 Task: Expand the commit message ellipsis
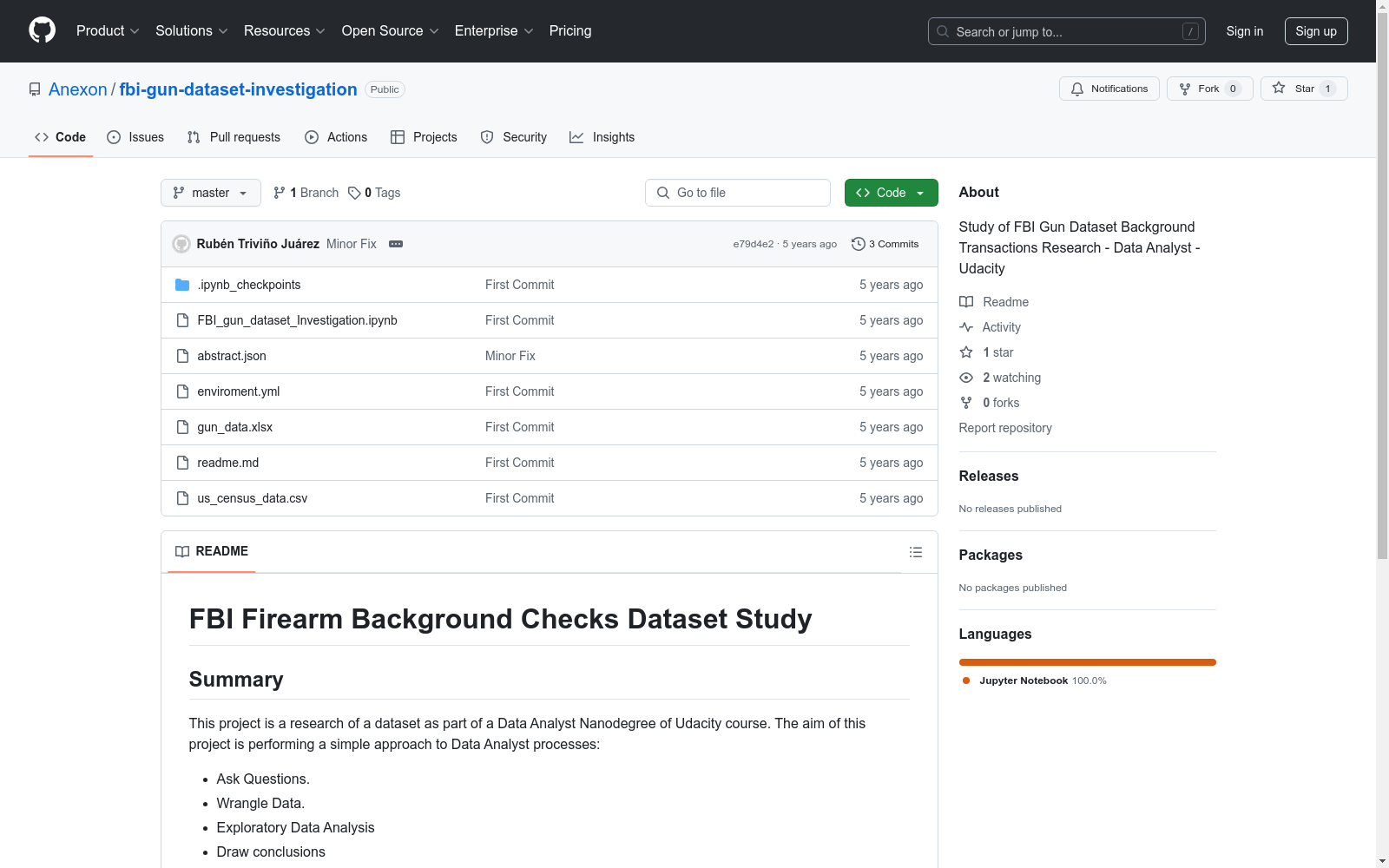click(x=396, y=244)
